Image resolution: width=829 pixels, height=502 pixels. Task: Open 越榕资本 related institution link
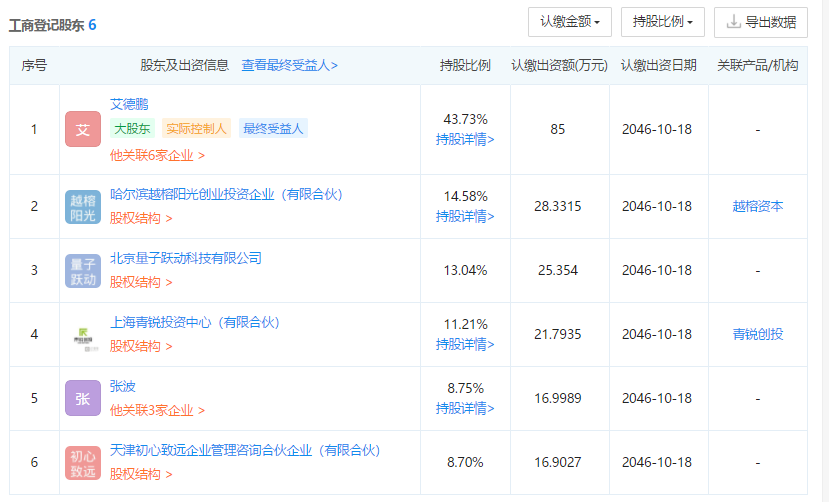(757, 207)
